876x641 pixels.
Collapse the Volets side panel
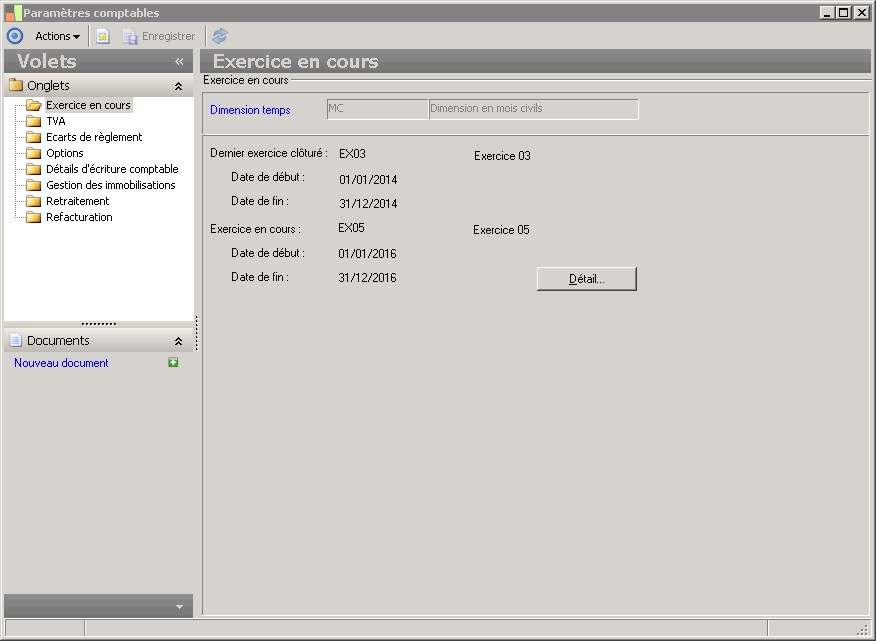(x=179, y=62)
